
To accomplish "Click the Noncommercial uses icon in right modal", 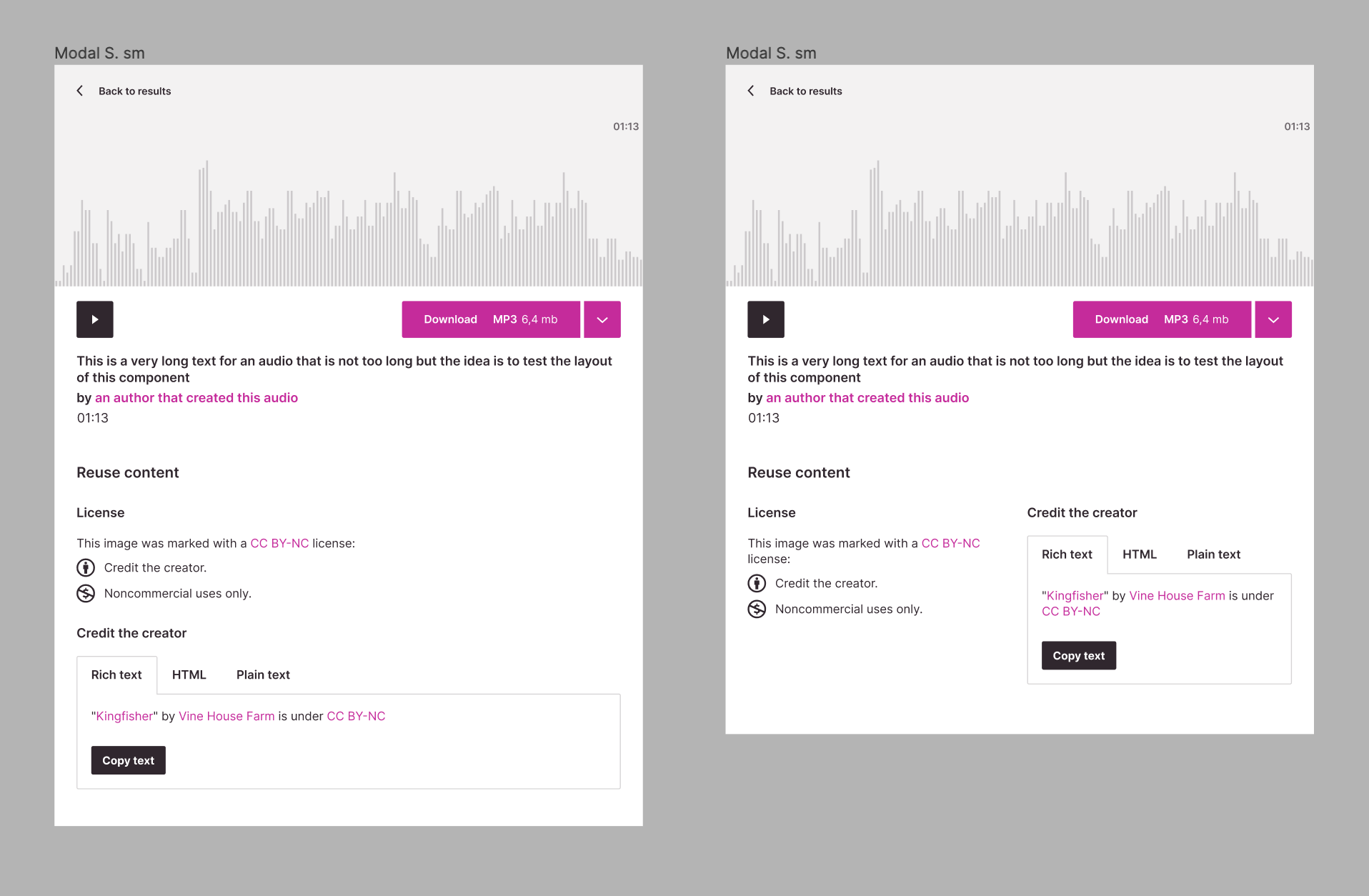I will [x=757, y=609].
